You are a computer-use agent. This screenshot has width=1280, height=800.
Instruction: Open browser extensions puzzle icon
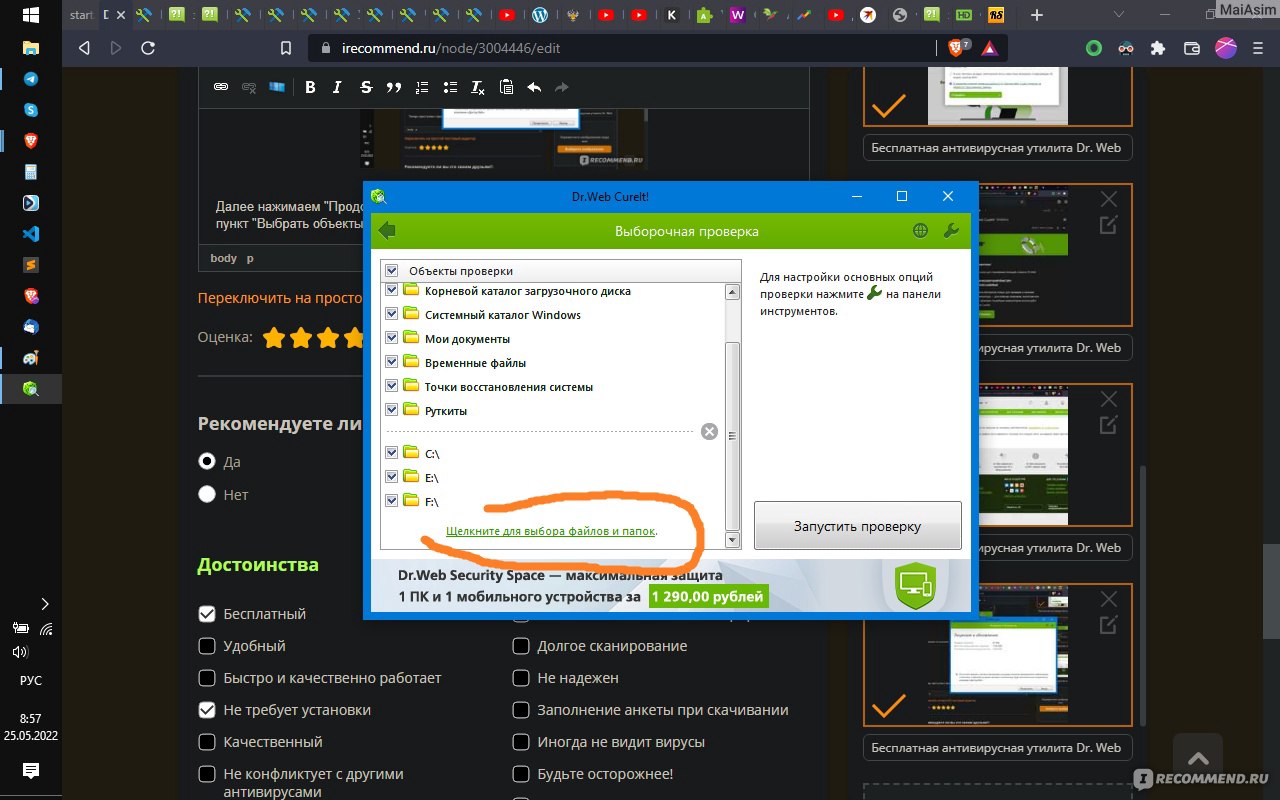(1158, 48)
